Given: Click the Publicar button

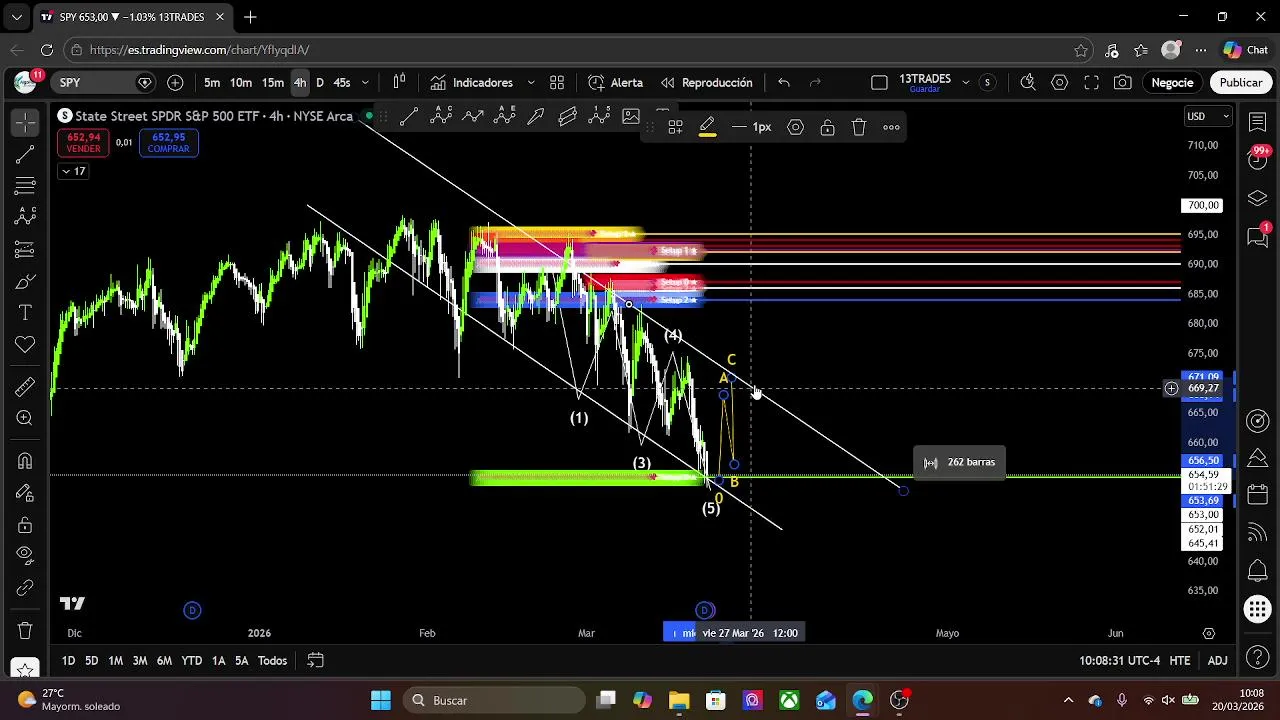Looking at the screenshot, I should click(x=1241, y=83).
